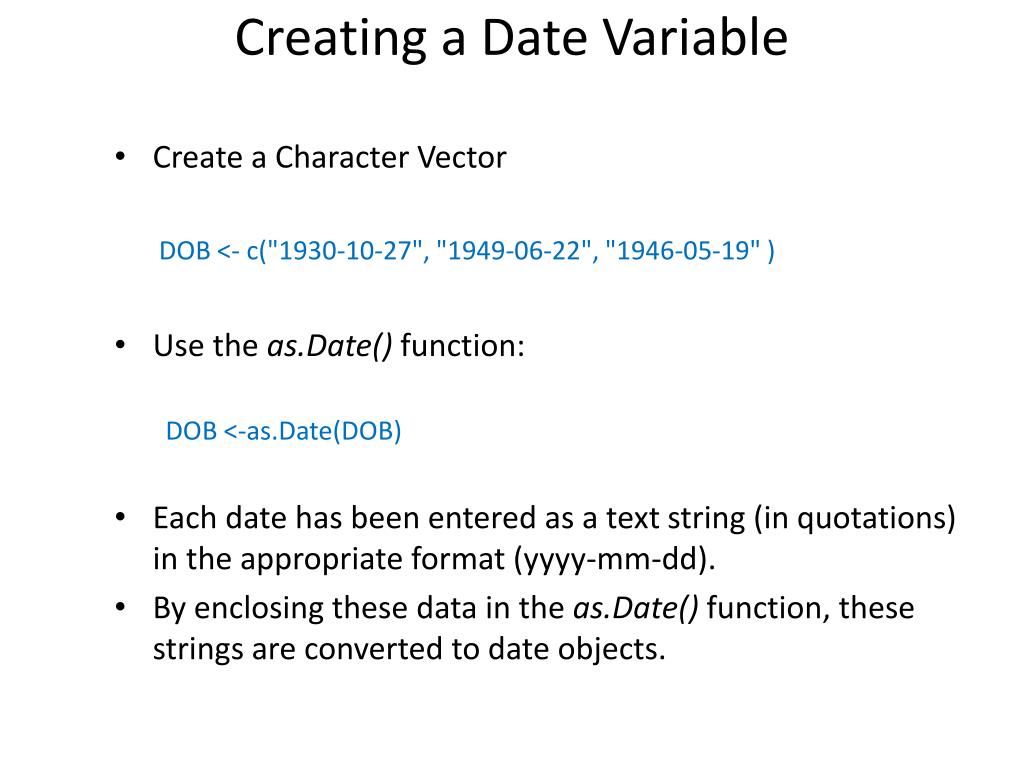Click the bullet before Each date has

coord(120,517)
